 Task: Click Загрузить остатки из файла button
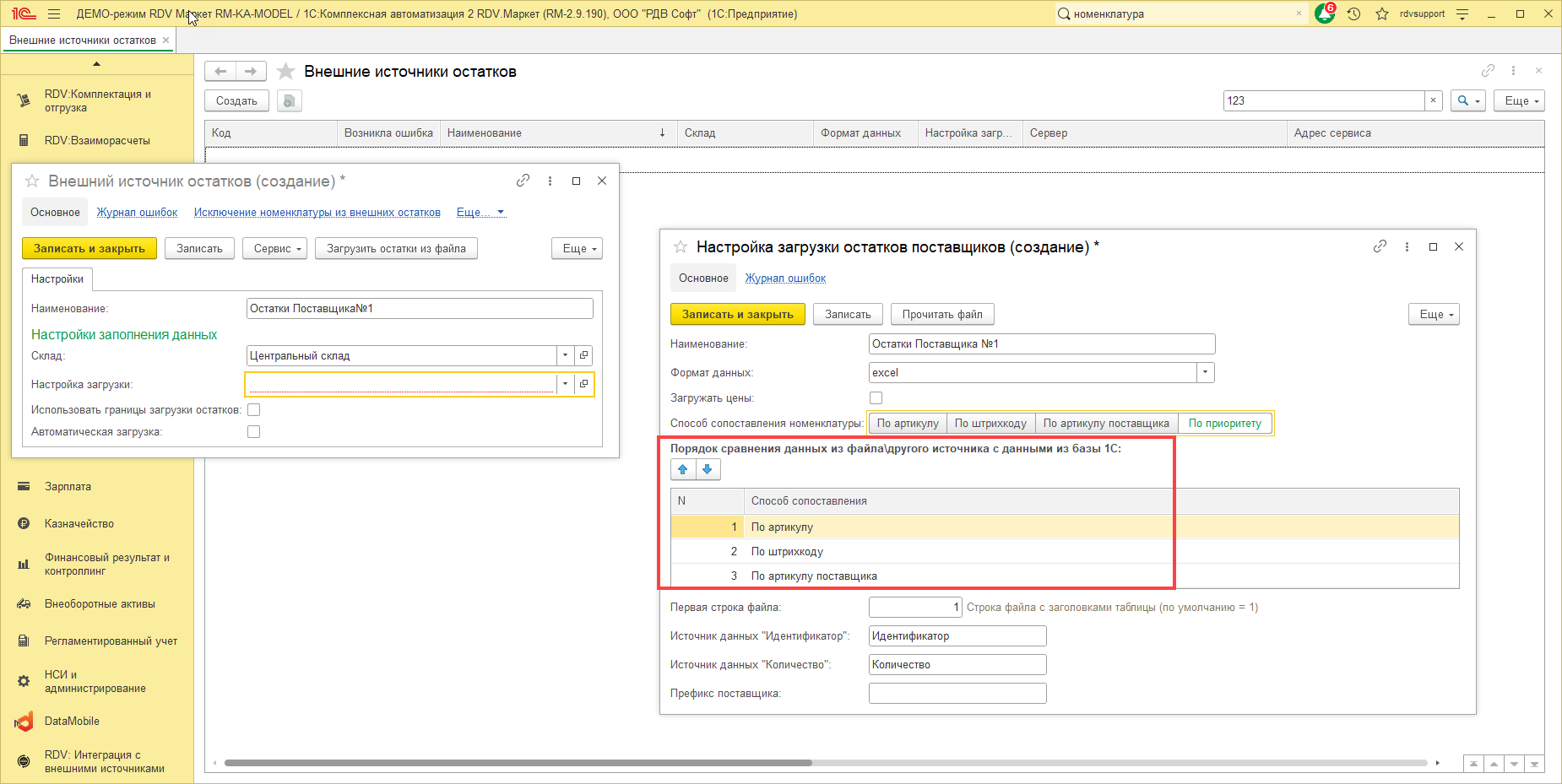click(x=396, y=249)
